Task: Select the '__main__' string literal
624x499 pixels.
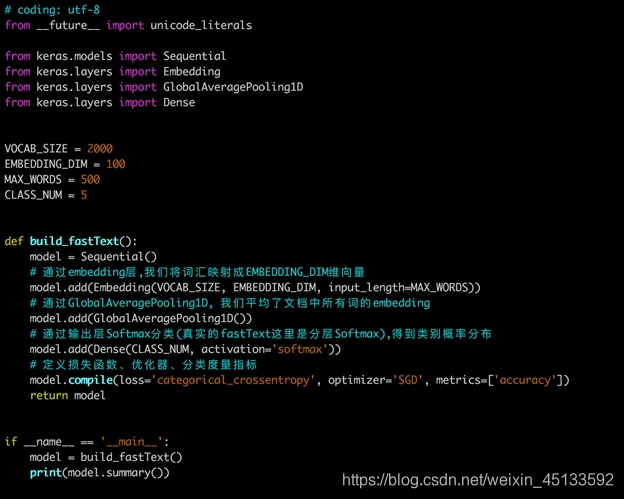Action: [x=131, y=442]
